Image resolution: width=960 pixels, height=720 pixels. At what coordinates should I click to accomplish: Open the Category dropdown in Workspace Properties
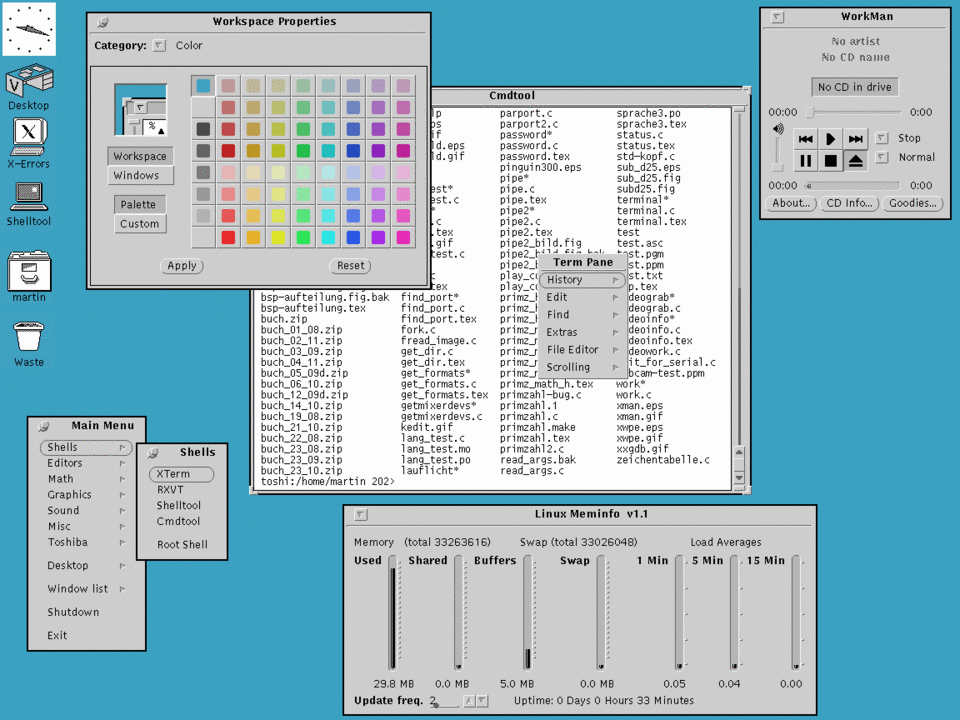point(159,45)
